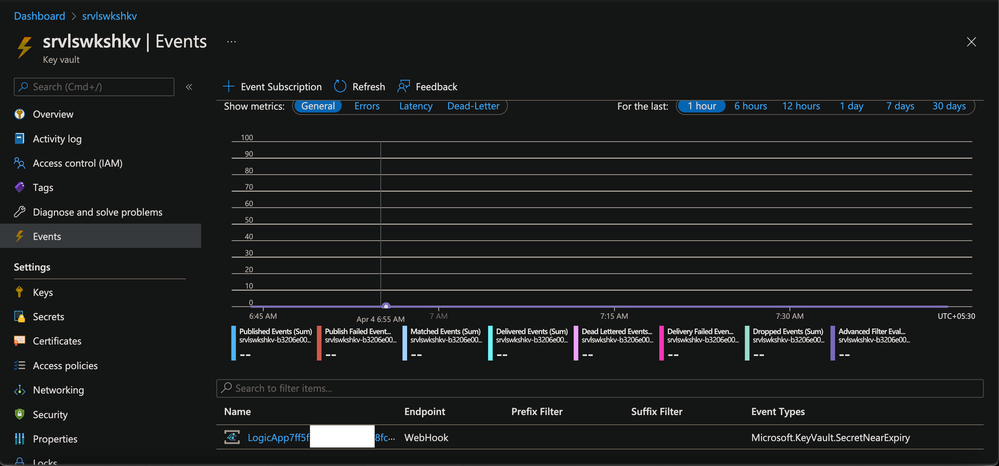This screenshot has width=999, height=466.
Task: Select the 6 hours time range
Action: coord(751,106)
